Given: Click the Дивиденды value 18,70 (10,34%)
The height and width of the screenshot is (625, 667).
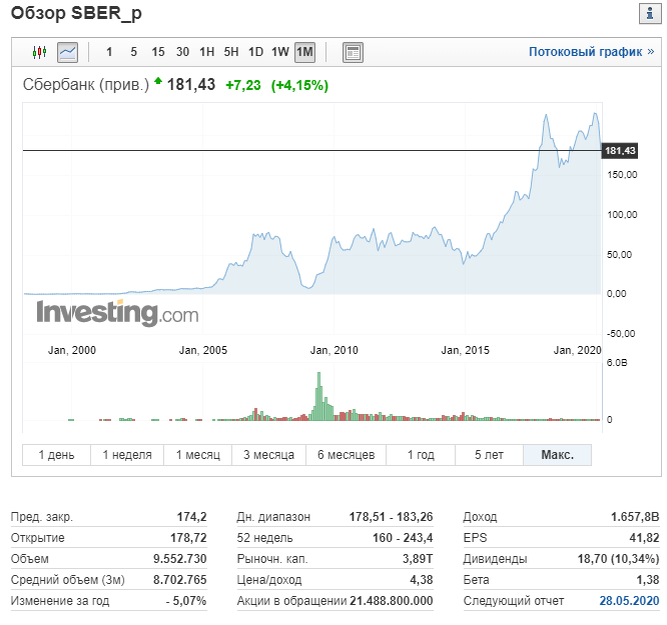Looking at the screenshot, I should 619,559.
